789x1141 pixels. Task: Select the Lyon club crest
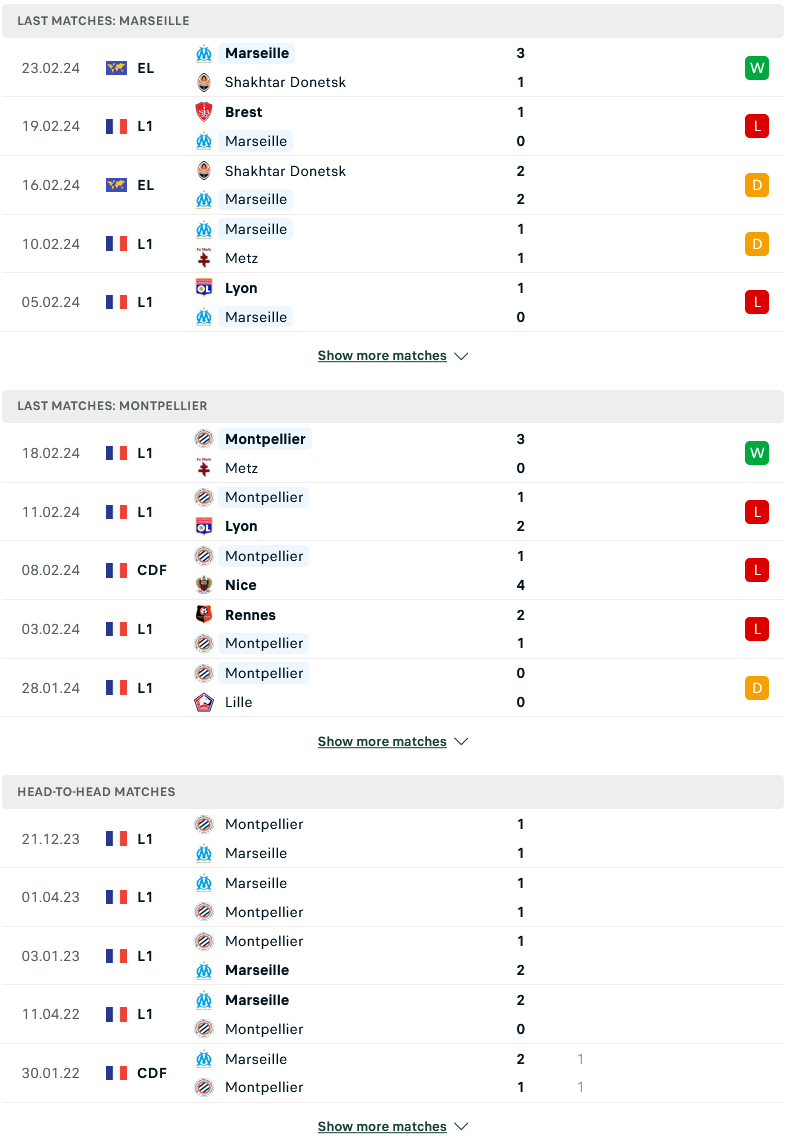[206, 288]
